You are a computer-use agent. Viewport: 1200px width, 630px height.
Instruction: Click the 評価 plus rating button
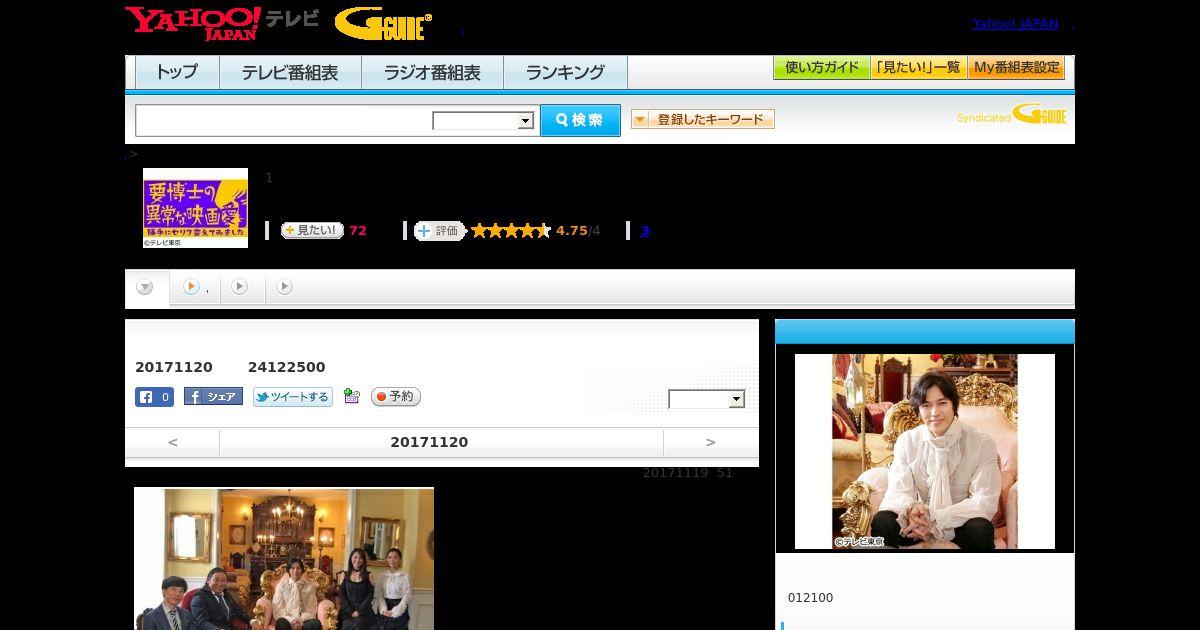click(440, 231)
